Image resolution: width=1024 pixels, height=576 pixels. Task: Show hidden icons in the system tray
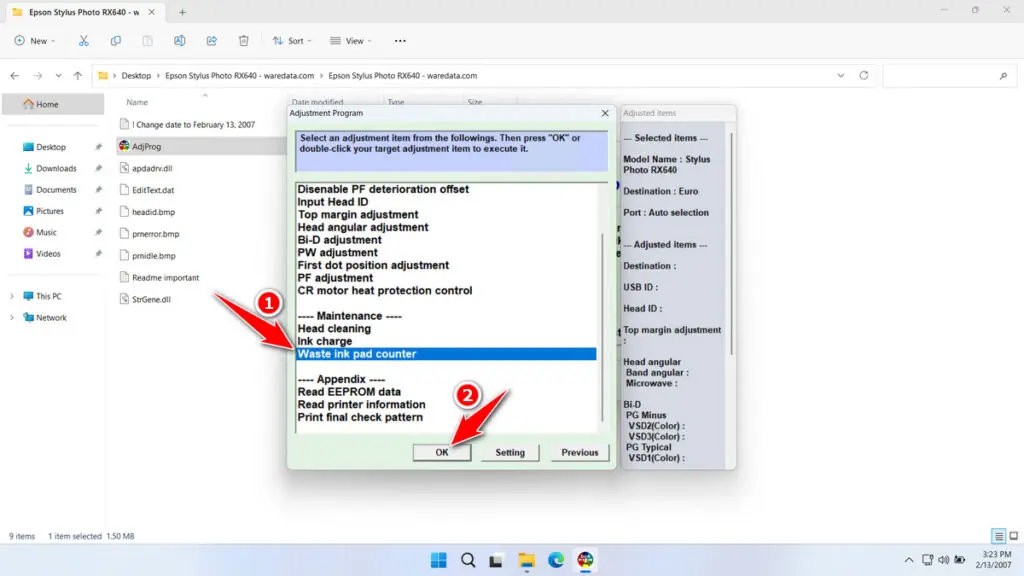[908, 559]
